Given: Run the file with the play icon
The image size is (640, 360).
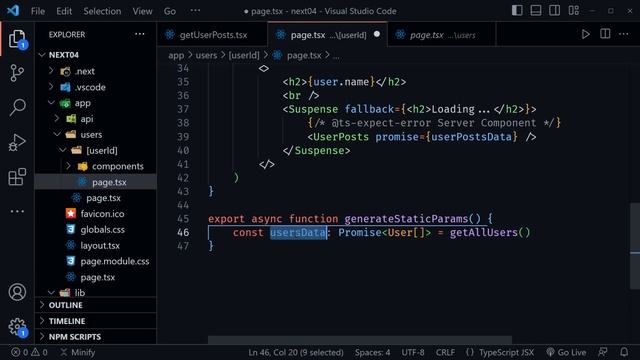Looking at the screenshot, I should click(586, 34).
